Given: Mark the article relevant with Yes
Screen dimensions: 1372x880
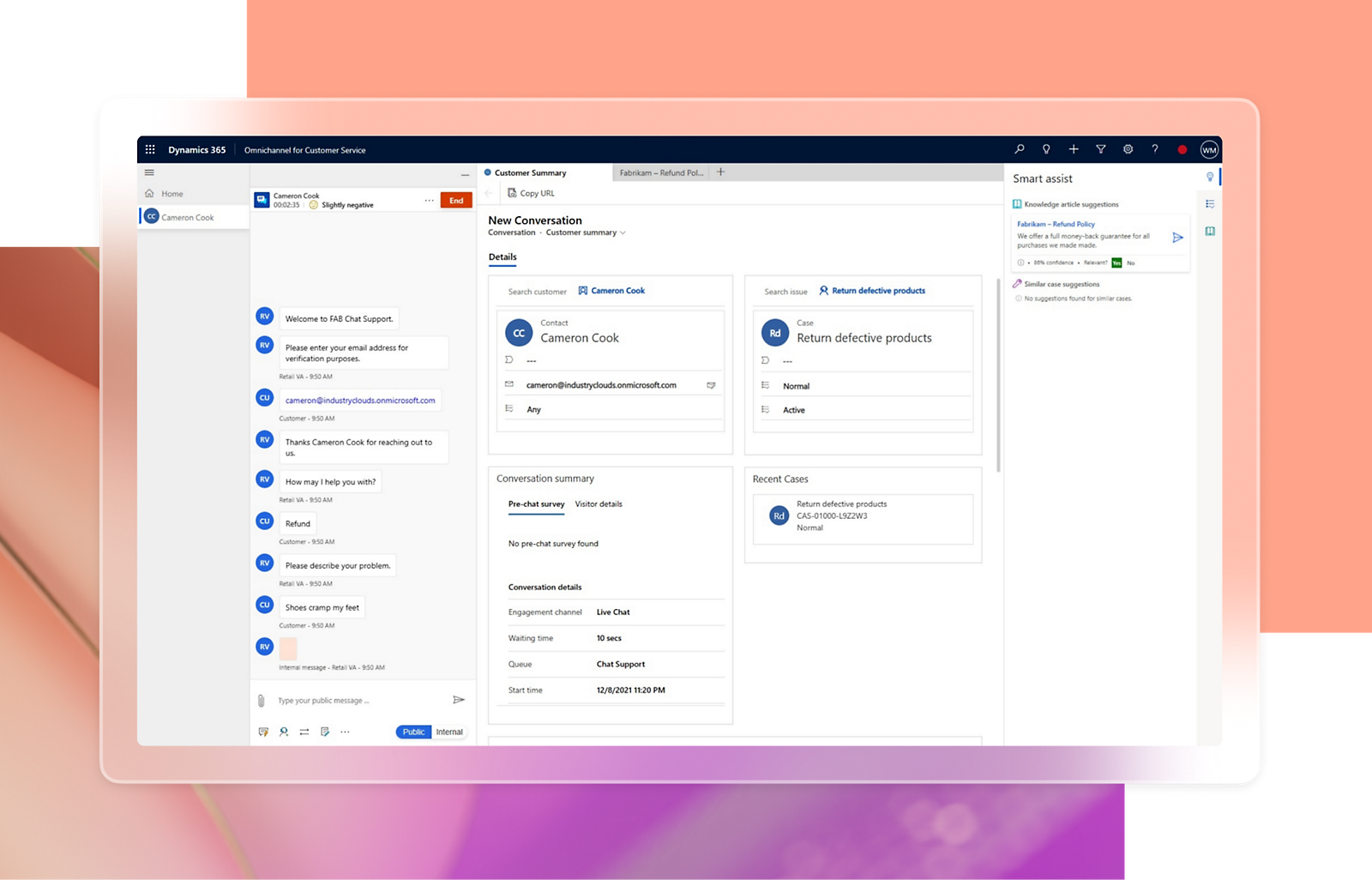Looking at the screenshot, I should (1116, 262).
